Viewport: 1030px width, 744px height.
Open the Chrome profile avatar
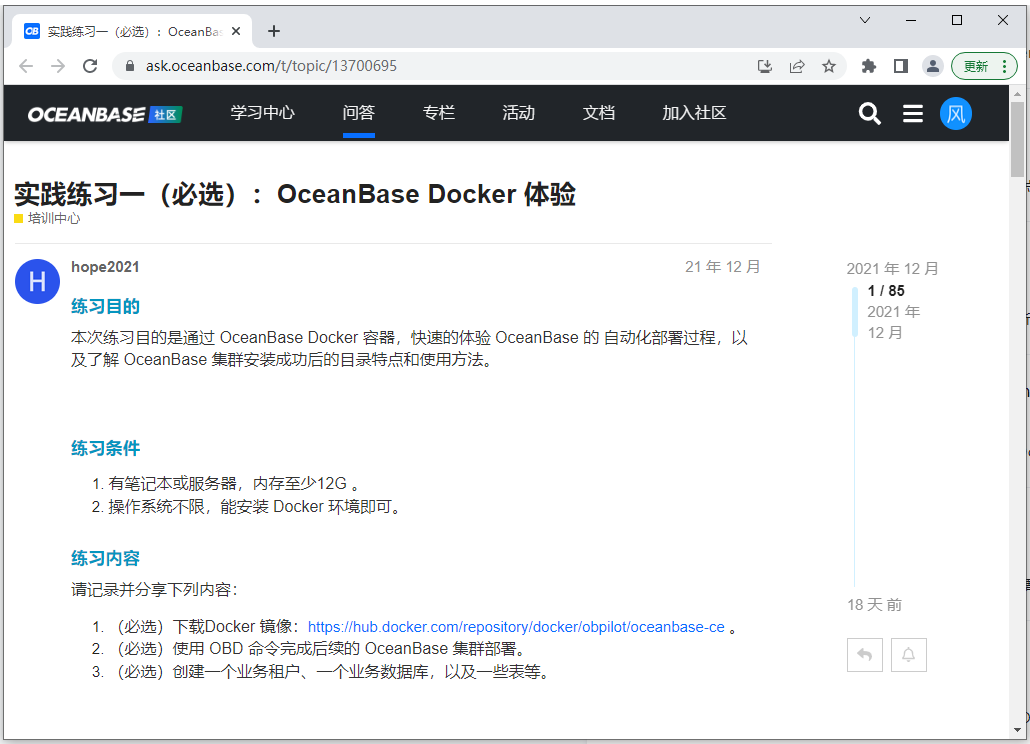(x=932, y=66)
